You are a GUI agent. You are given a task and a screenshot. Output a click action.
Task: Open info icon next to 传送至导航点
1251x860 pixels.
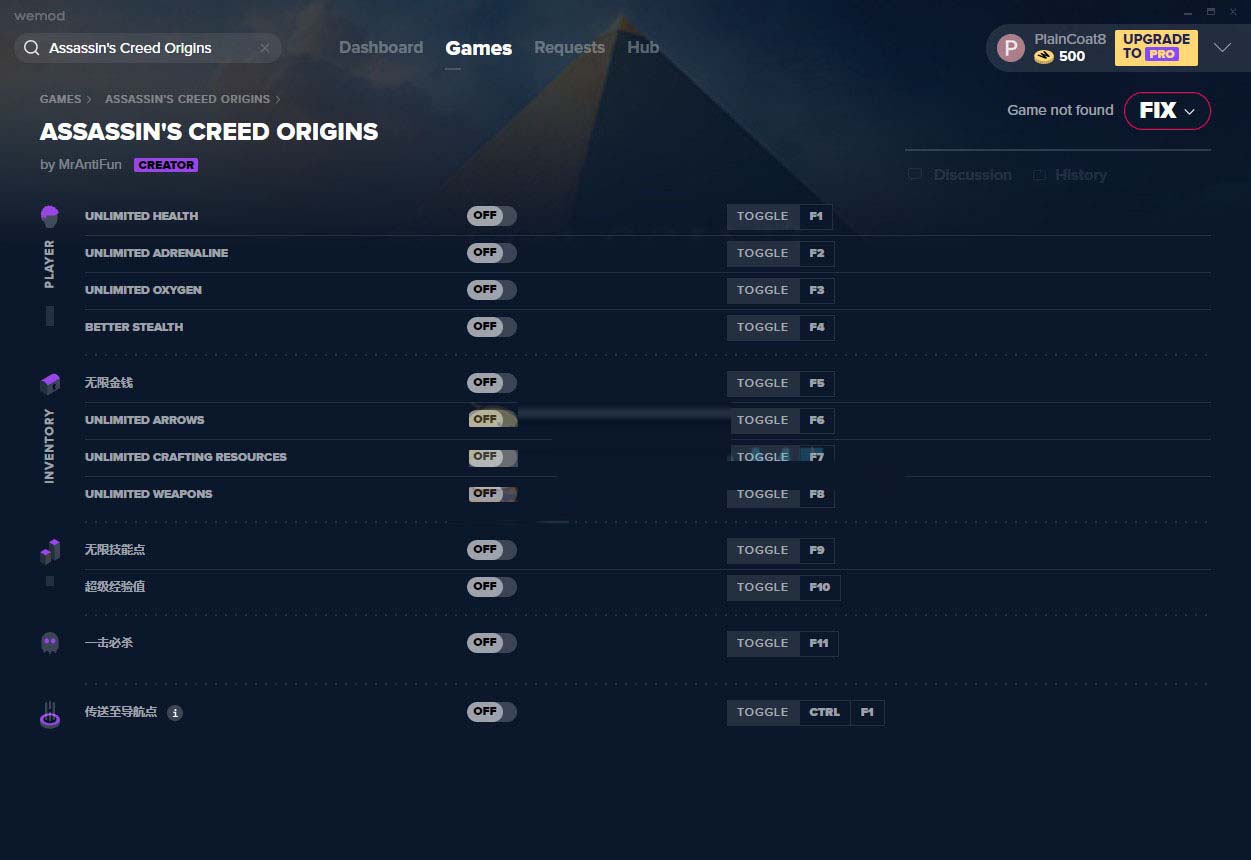(x=175, y=713)
